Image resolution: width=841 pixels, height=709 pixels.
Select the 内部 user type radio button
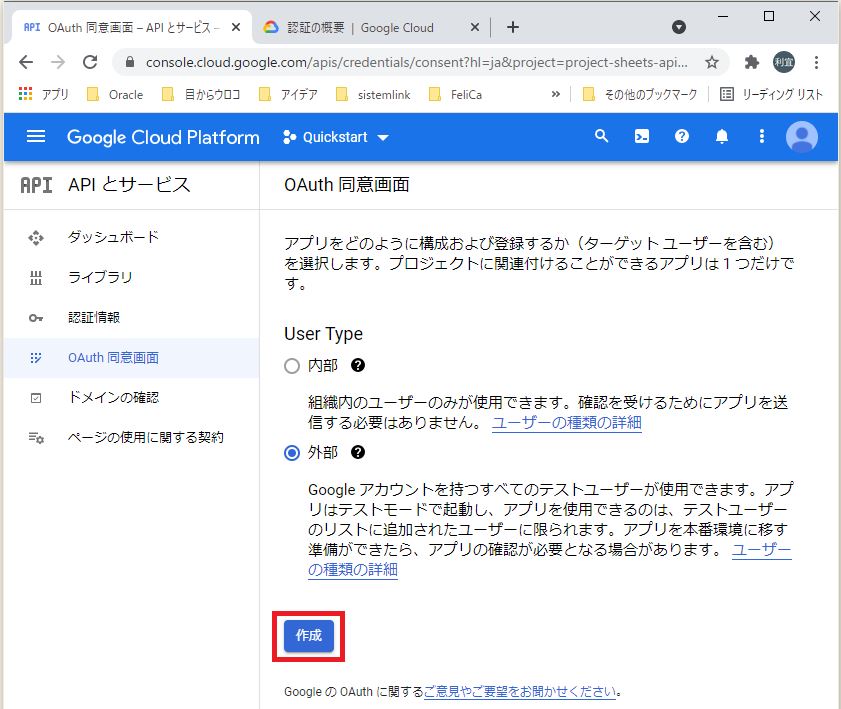pyautogui.click(x=291, y=366)
